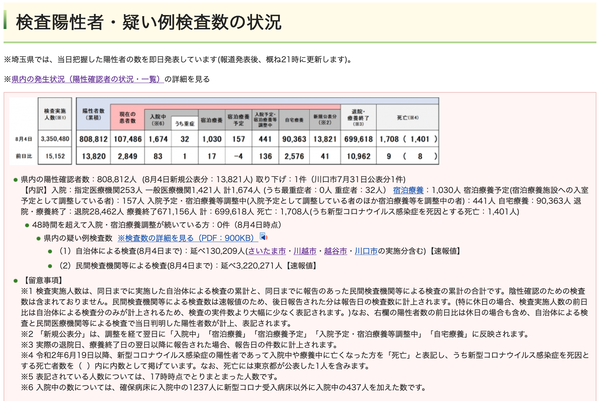600x401 pixels.
Task: Click the table cell 808,812
Action: [94, 139]
